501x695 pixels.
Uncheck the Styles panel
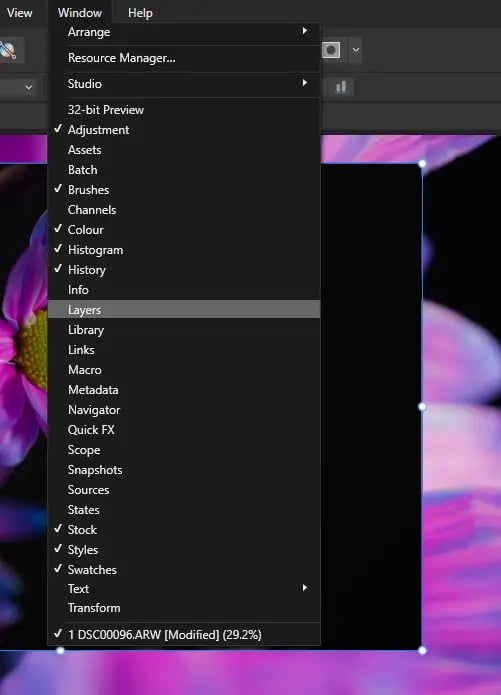(x=184, y=550)
